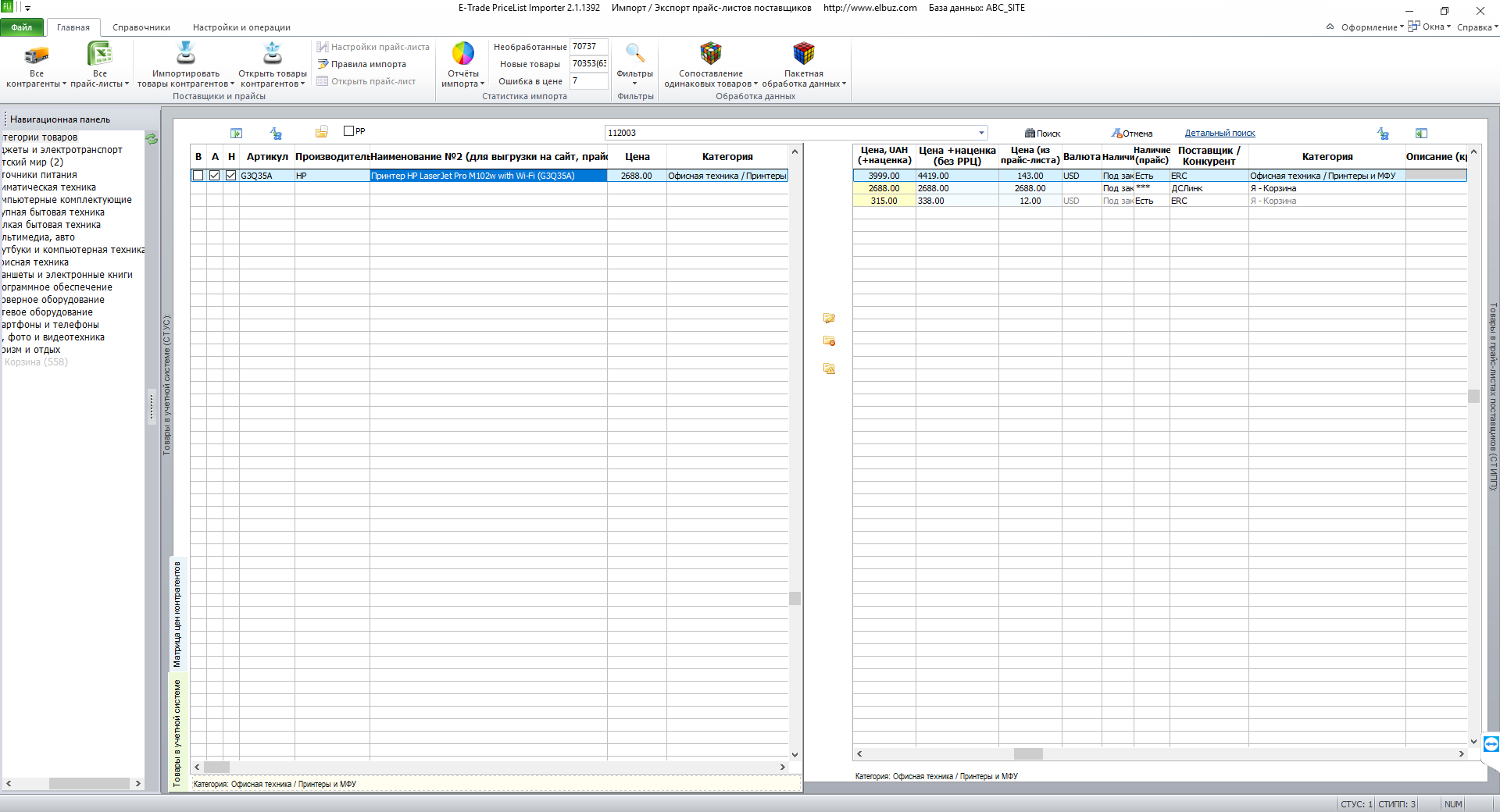Click the middle folder icon with red mark

click(x=829, y=341)
